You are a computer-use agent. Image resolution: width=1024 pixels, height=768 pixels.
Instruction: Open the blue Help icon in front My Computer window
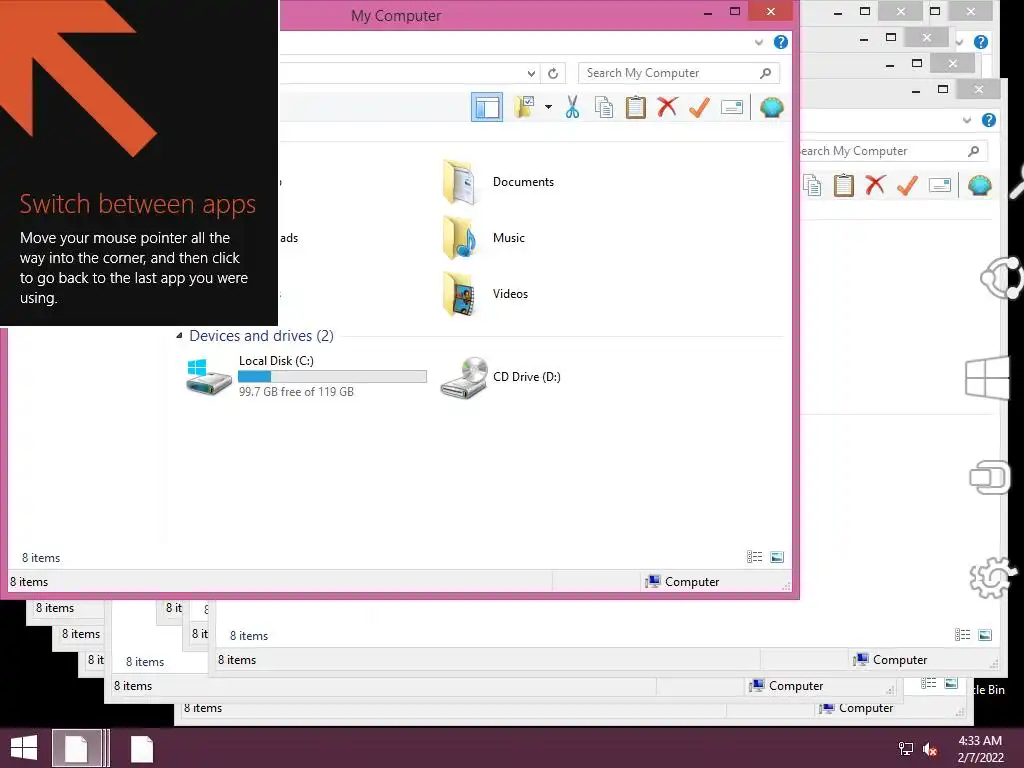coord(780,42)
